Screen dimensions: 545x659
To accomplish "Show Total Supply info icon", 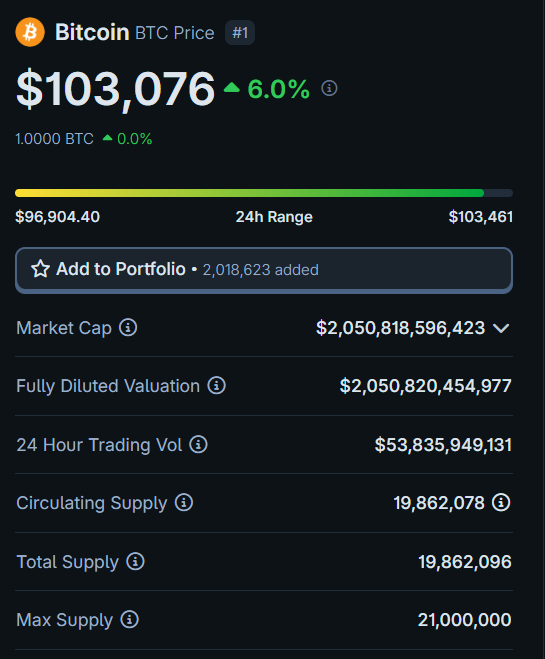I will [135, 561].
